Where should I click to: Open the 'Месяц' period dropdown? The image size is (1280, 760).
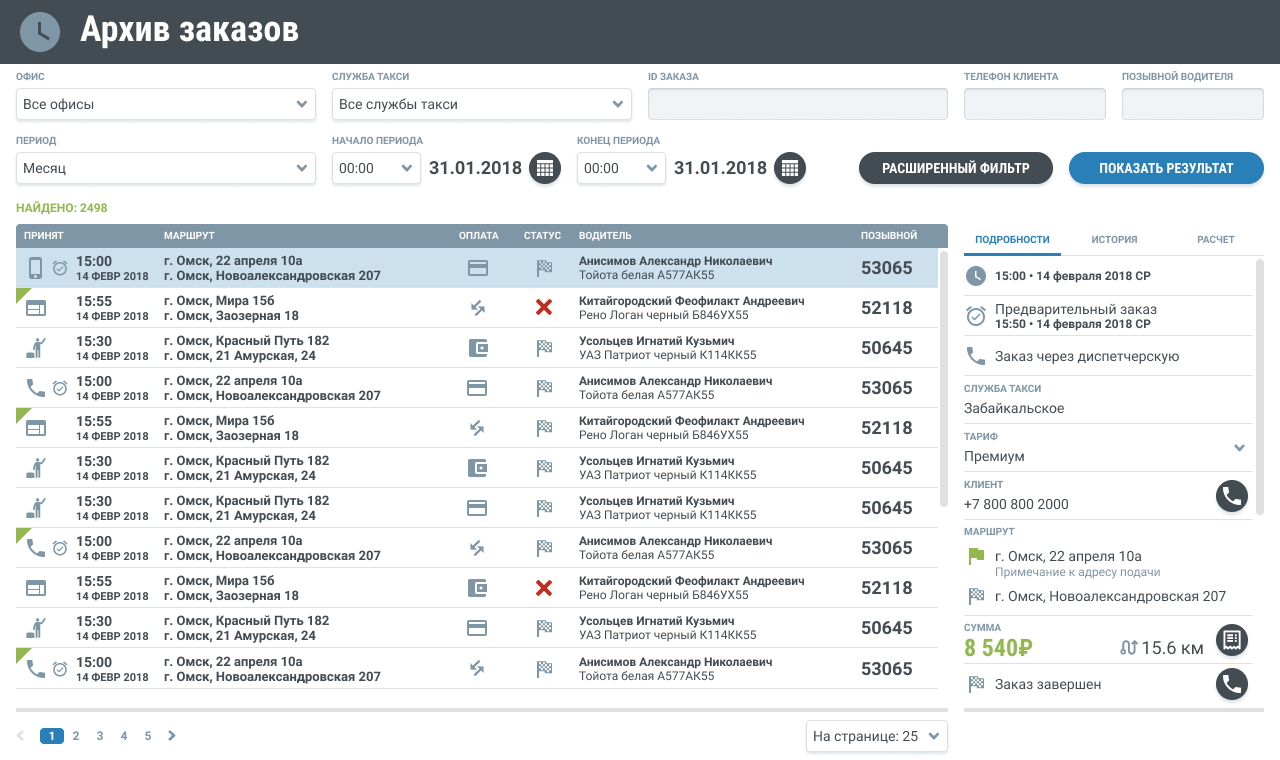click(166, 168)
